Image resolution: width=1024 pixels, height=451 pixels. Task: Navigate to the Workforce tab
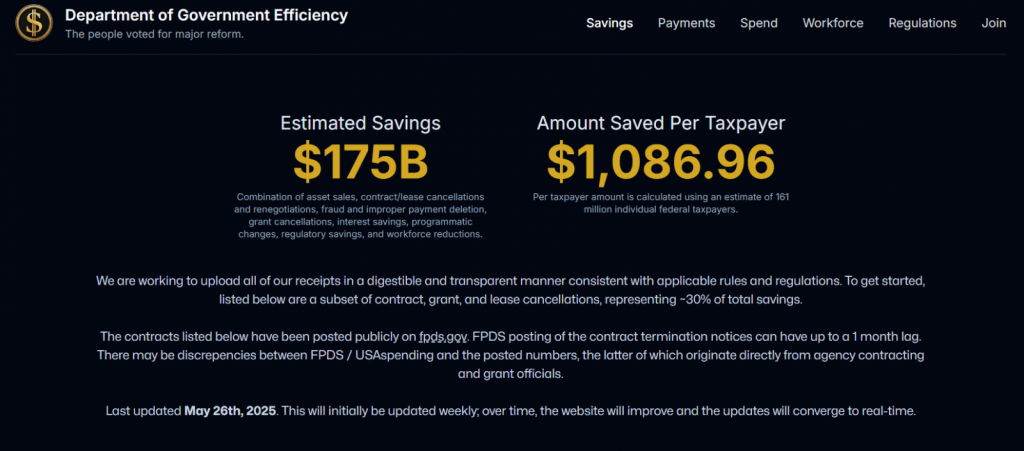click(833, 23)
